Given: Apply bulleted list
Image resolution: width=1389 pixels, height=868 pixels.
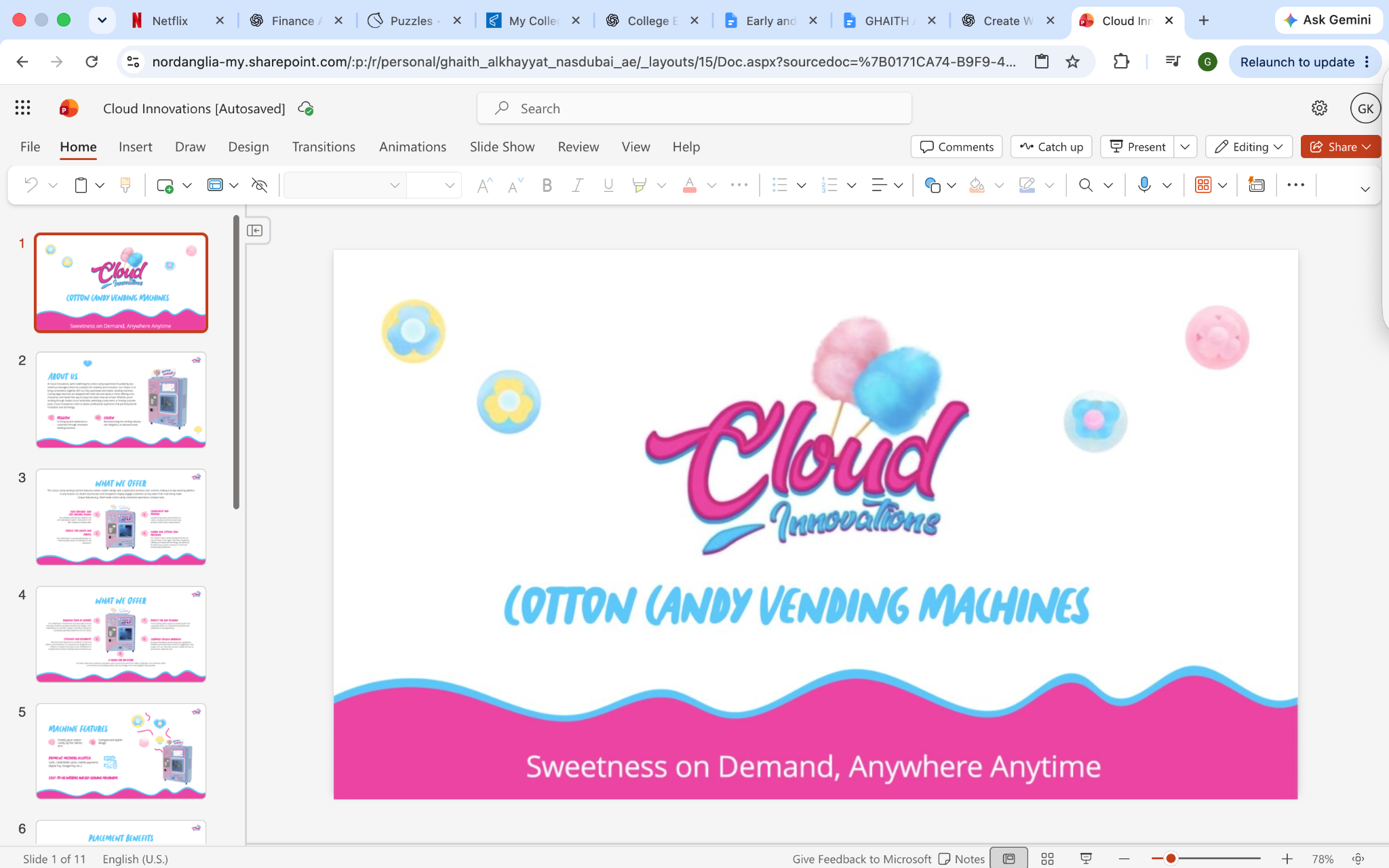Looking at the screenshot, I should (x=780, y=185).
